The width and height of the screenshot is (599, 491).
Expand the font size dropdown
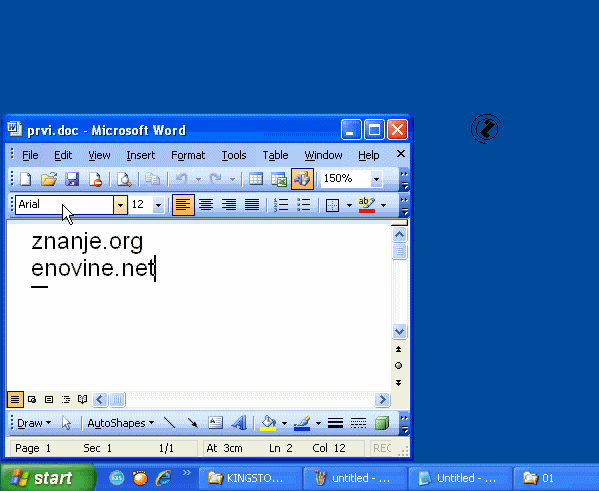coord(158,205)
